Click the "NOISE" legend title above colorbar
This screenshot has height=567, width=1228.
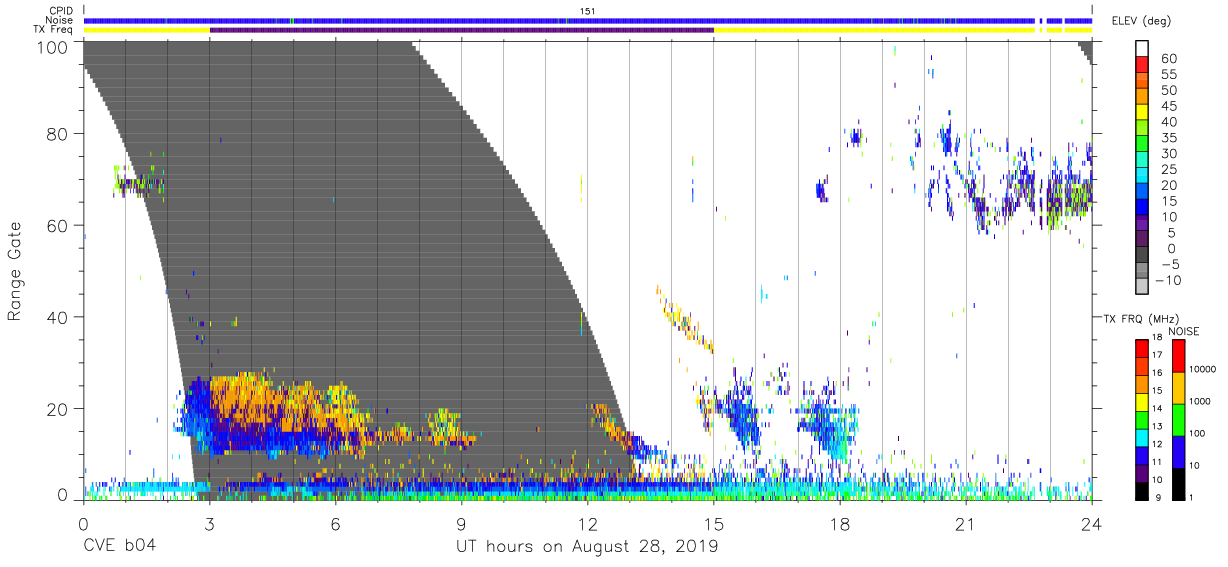pos(1184,331)
